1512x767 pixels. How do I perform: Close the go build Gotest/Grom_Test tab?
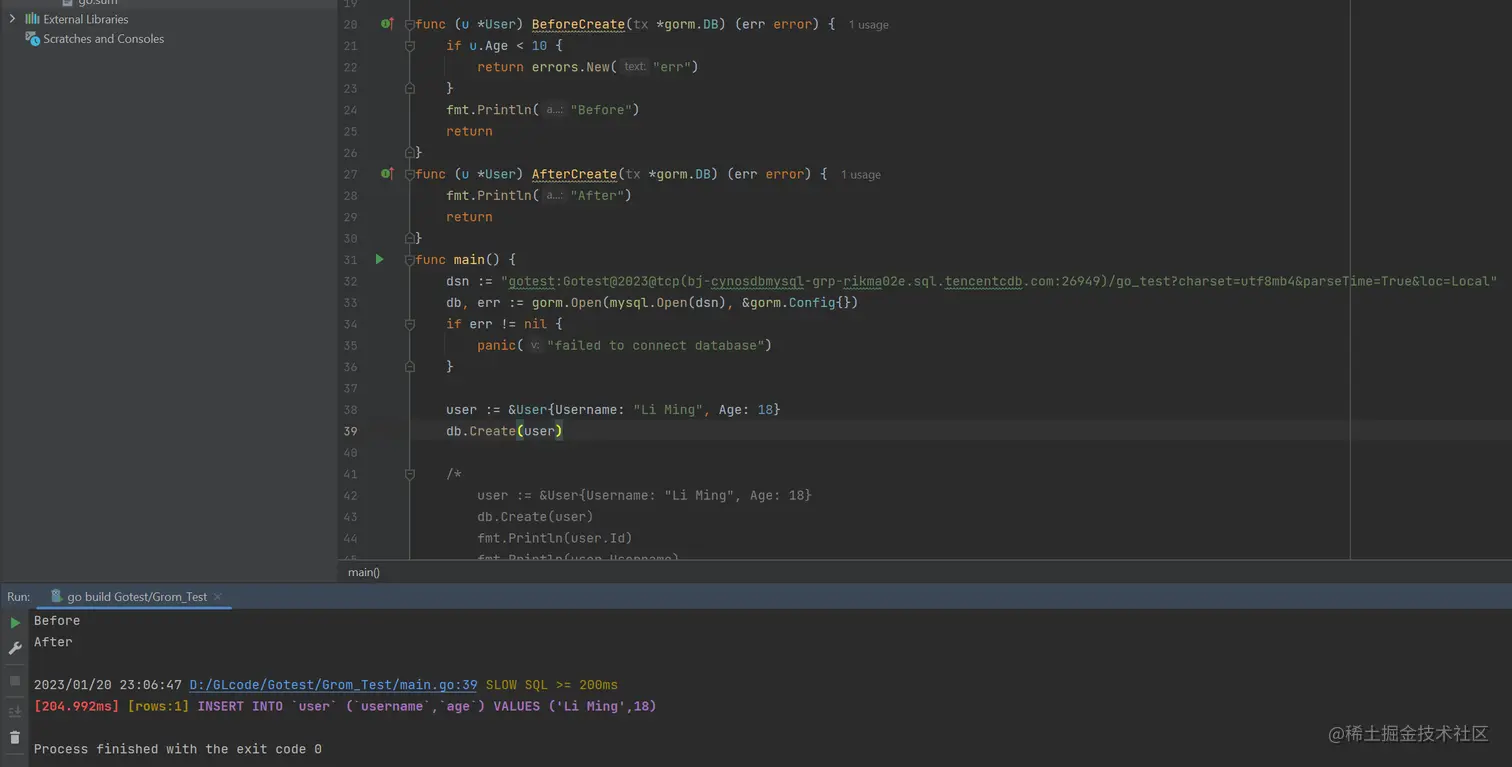217,597
